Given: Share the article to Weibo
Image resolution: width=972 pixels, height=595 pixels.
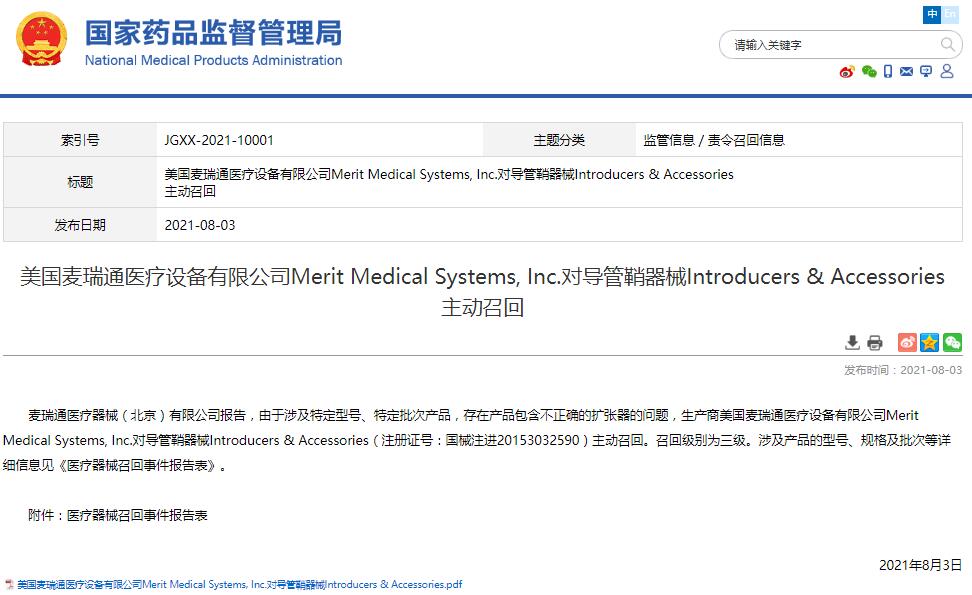Looking at the screenshot, I should click(x=907, y=342).
